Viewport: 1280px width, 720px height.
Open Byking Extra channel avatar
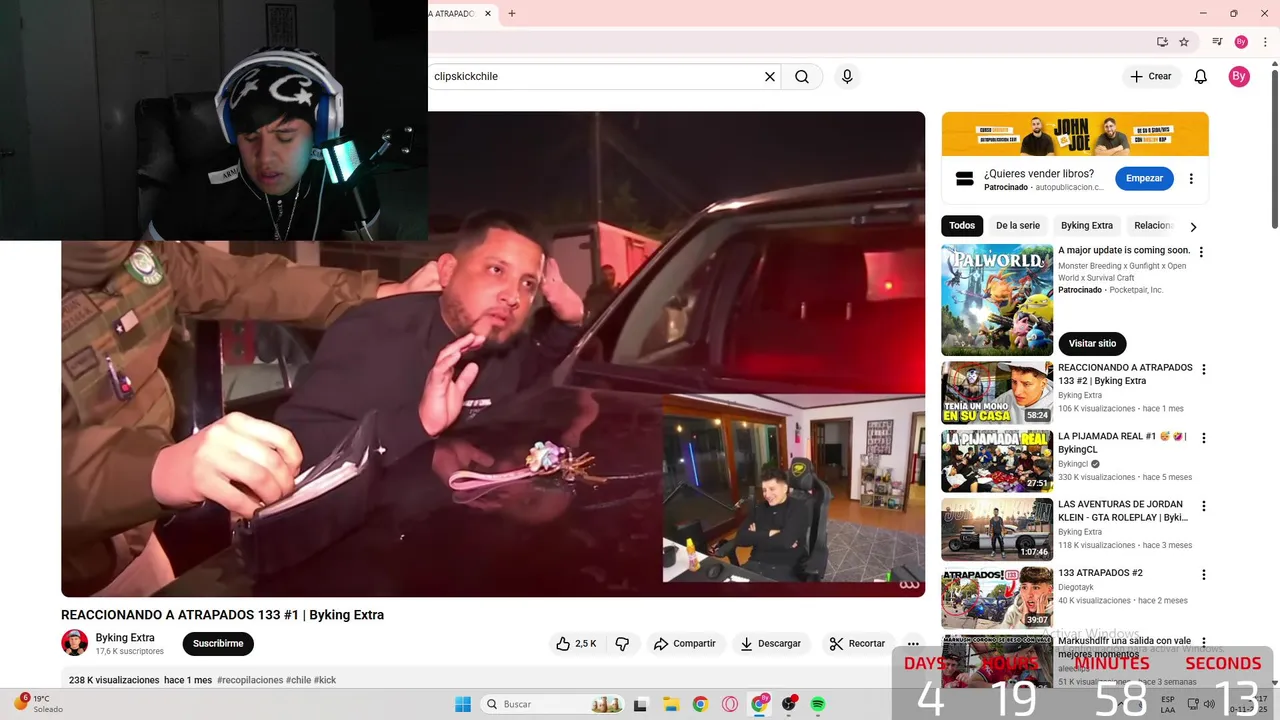75,643
